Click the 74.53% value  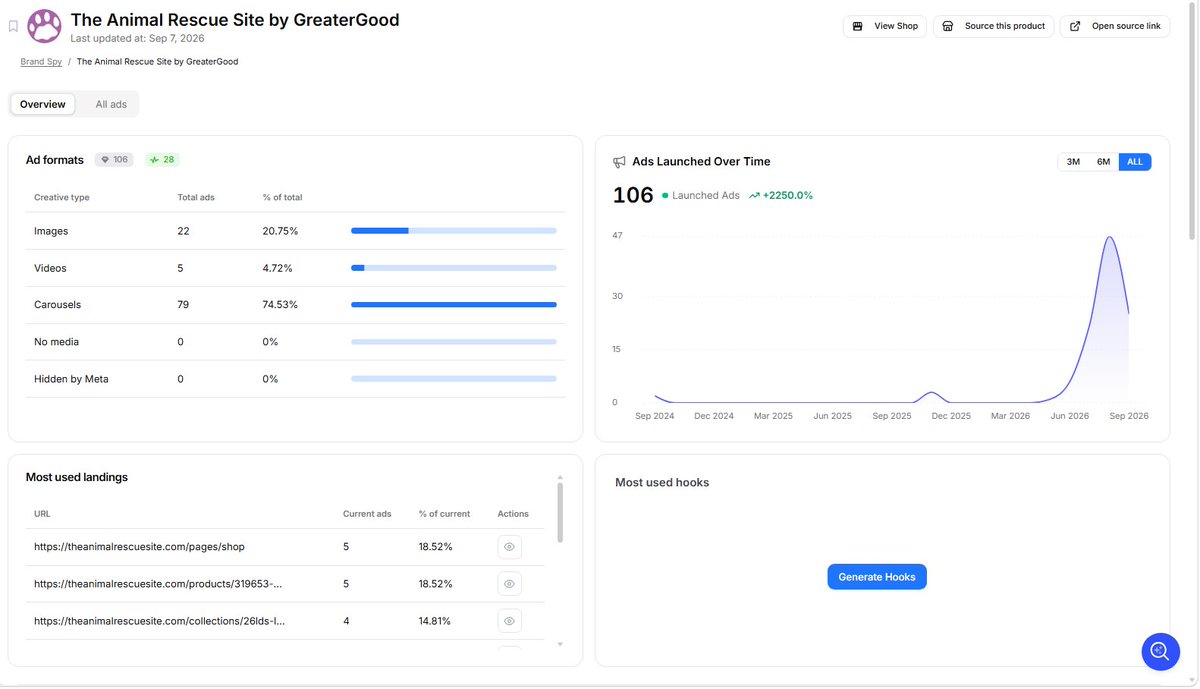pyautogui.click(x=280, y=305)
